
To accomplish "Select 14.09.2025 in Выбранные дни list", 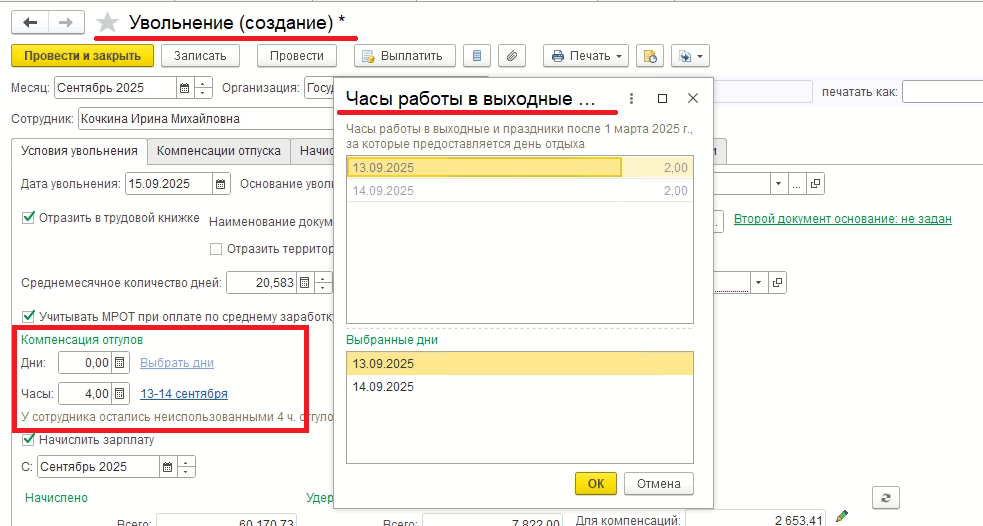I will point(520,387).
